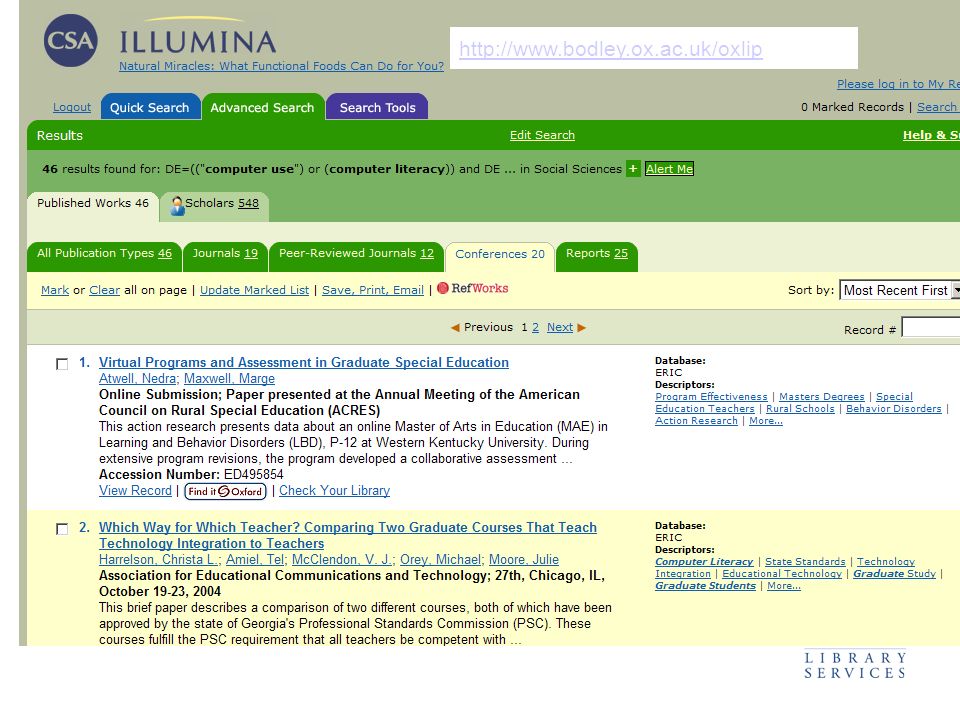Check the box for record 2
This screenshot has width=960, height=720.
[x=62, y=529]
